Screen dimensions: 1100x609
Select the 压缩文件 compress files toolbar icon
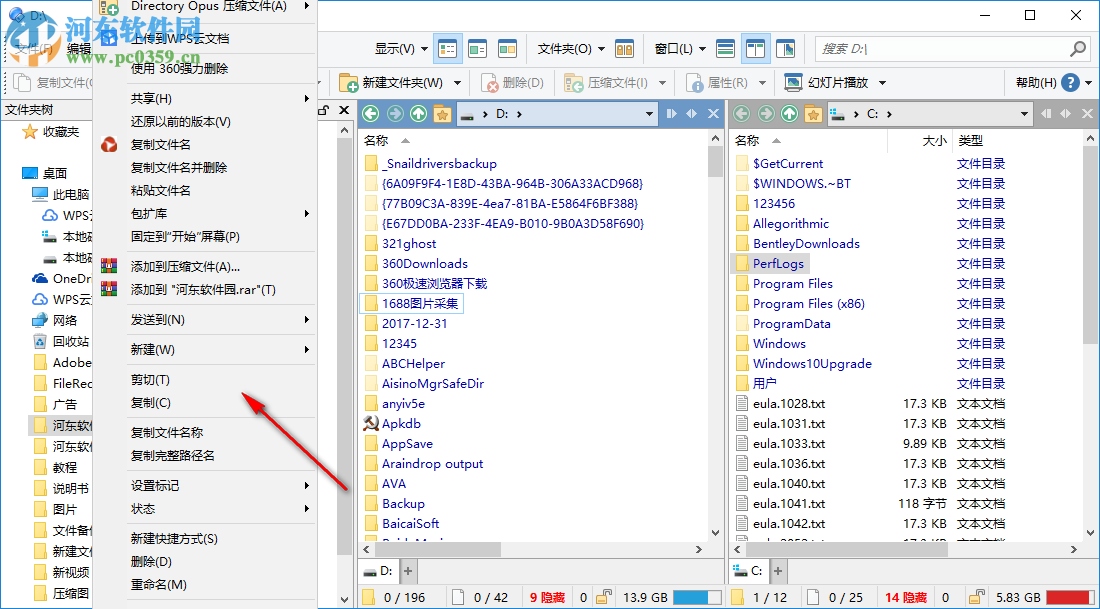[x=575, y=81]
